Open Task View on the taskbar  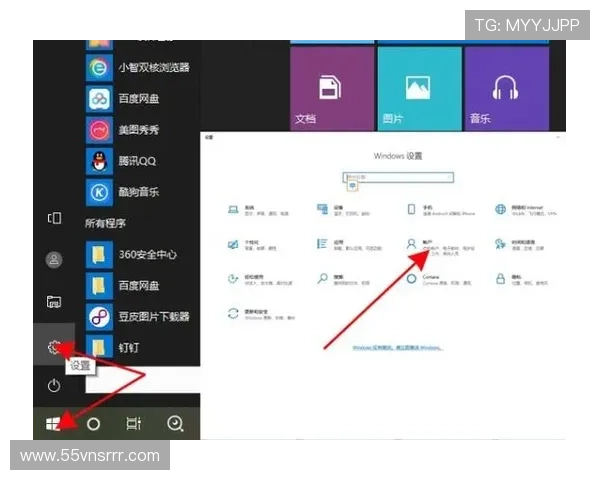(x=134, y=424)
